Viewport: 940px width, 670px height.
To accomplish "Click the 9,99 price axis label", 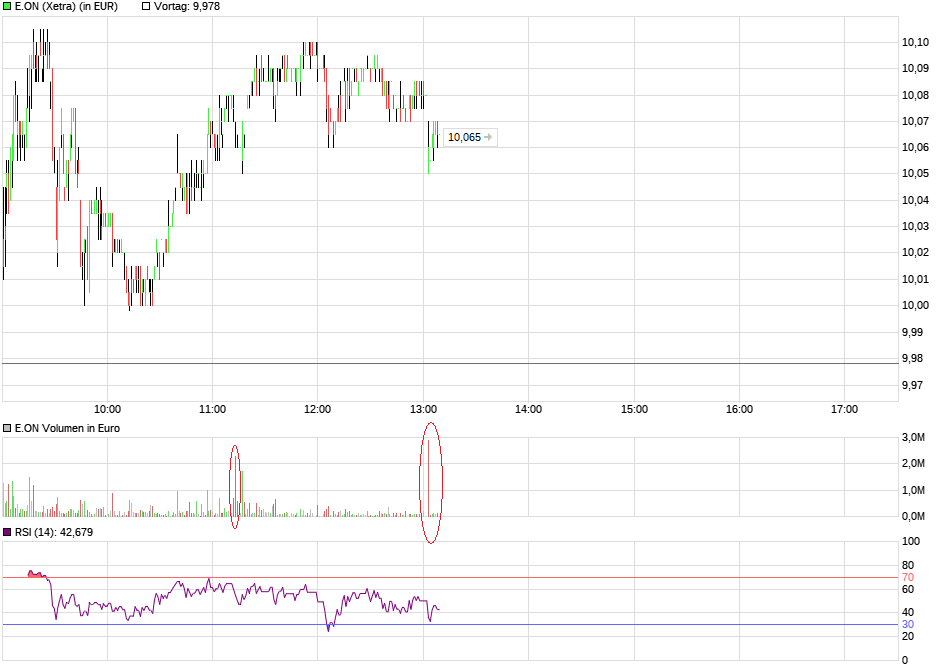I will pos(912,332).
